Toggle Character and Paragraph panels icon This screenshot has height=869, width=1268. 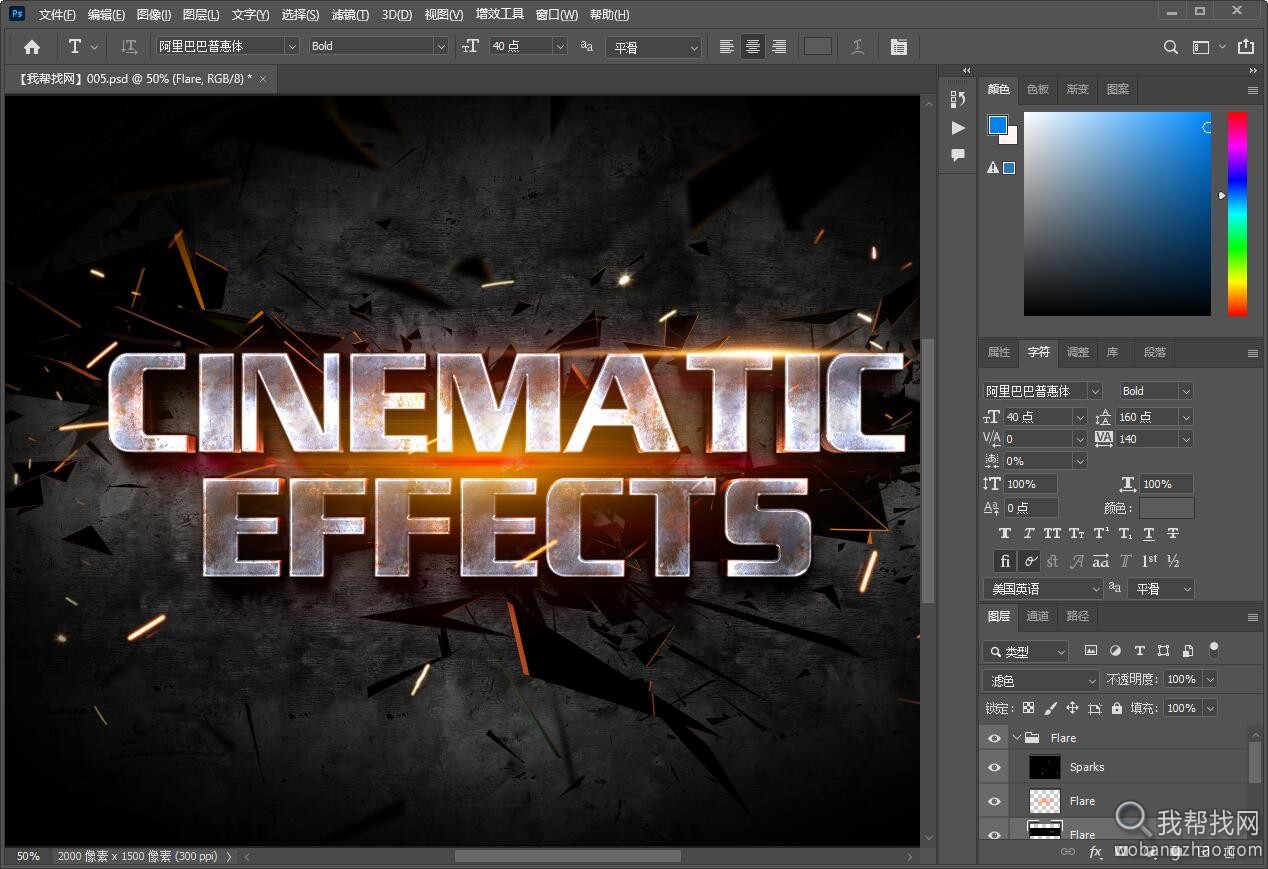(899, 46)
